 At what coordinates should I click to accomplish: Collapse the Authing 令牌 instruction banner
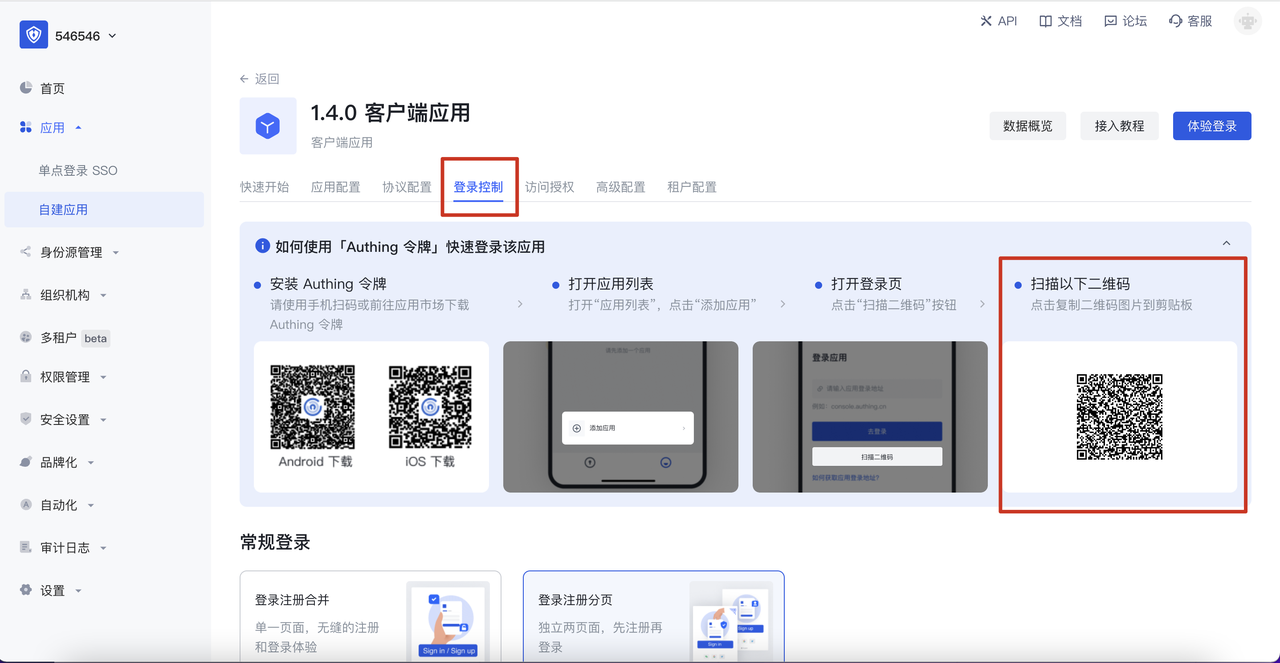point(1228,242)
